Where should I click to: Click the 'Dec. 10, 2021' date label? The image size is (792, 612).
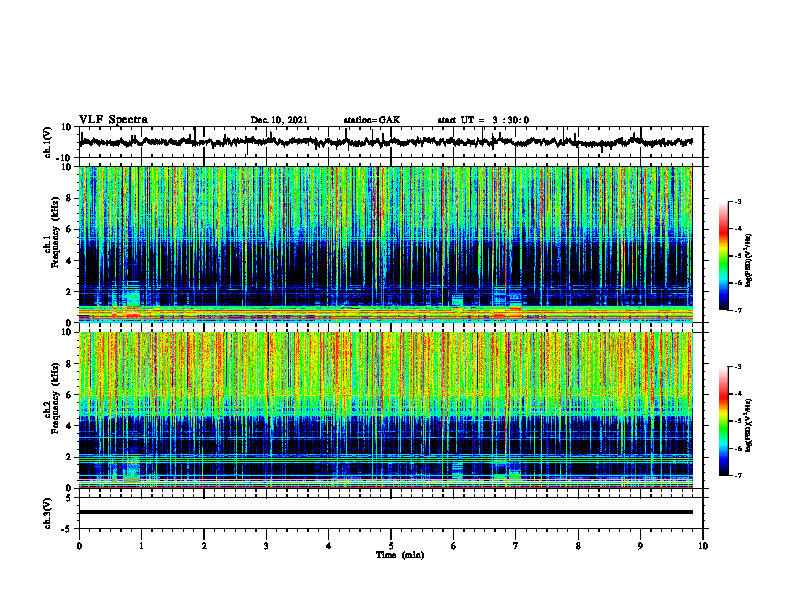[x=279, y=120]
